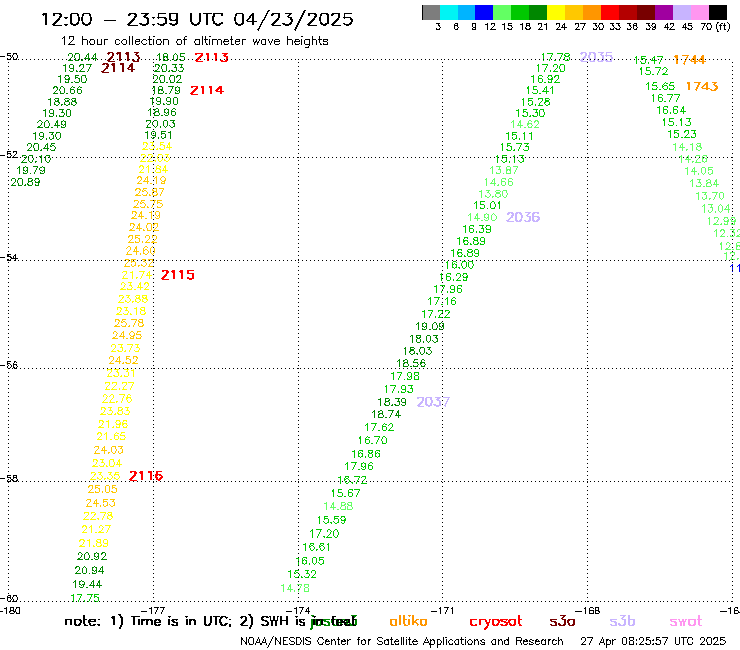Click the pink swatch near the 70 label
740x650 pixels.
[699, 12]
